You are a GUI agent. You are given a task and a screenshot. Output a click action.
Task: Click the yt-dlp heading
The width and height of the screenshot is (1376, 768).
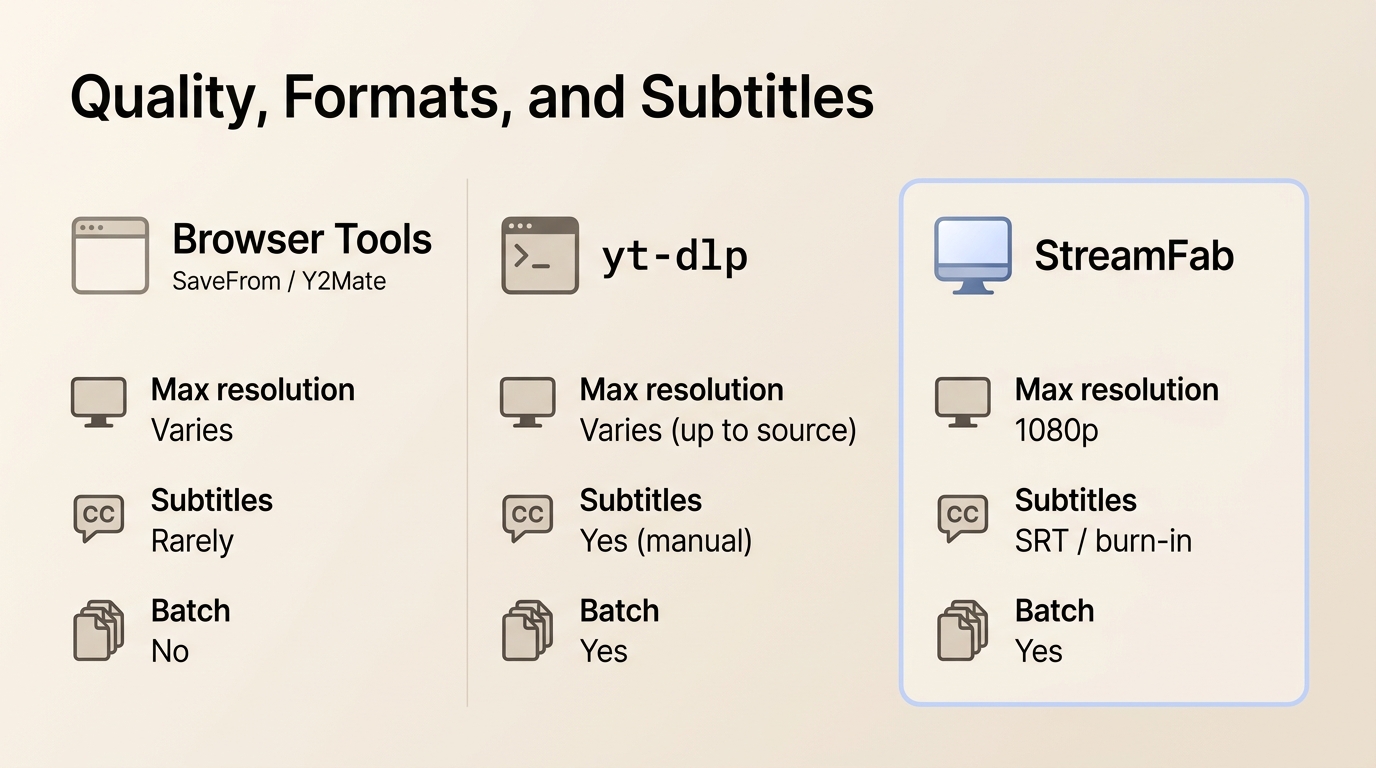point(674,257)
